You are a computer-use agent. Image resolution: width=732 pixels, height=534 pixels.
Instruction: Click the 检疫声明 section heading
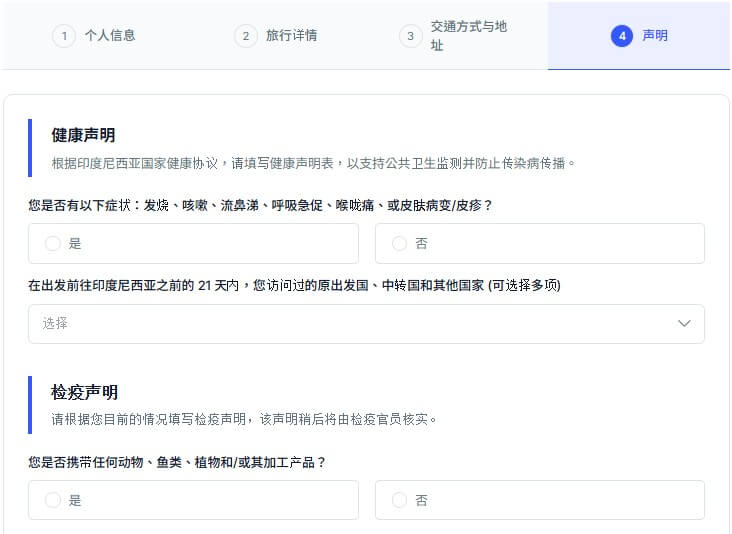(84, 392)
